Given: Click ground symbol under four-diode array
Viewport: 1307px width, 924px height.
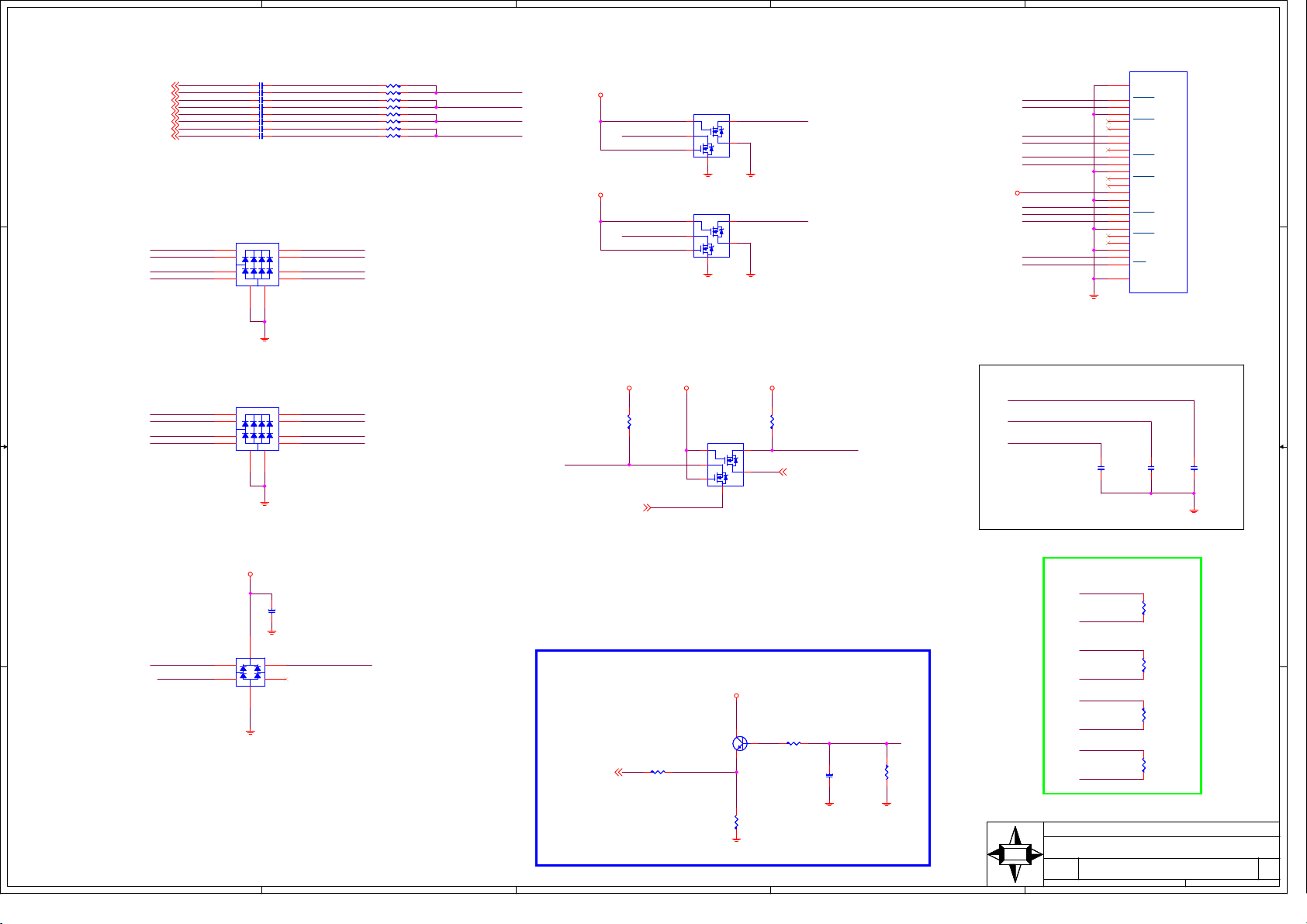Looking at the screenshot, I should (250, 731).
